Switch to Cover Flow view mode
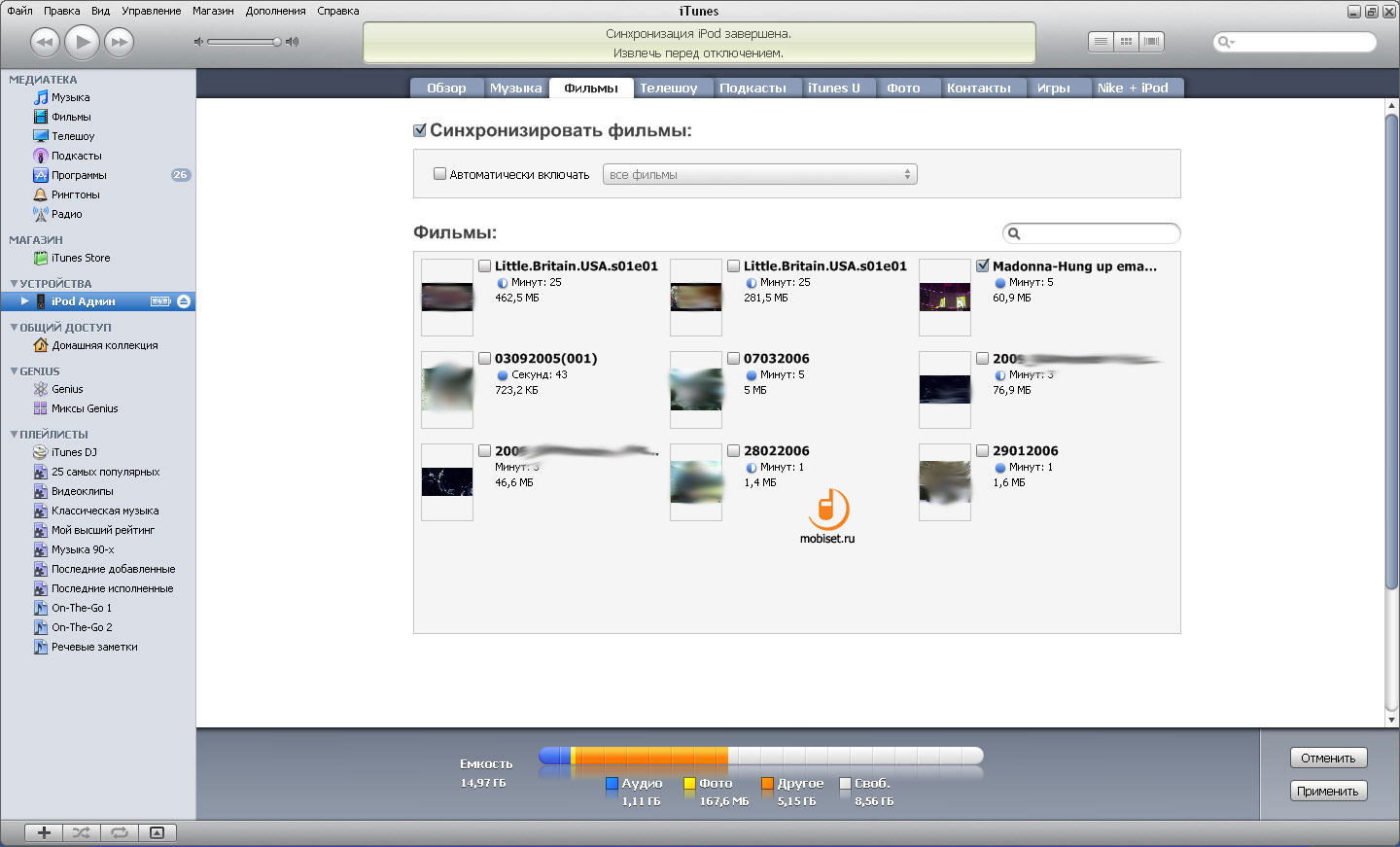 [1152, 42]
